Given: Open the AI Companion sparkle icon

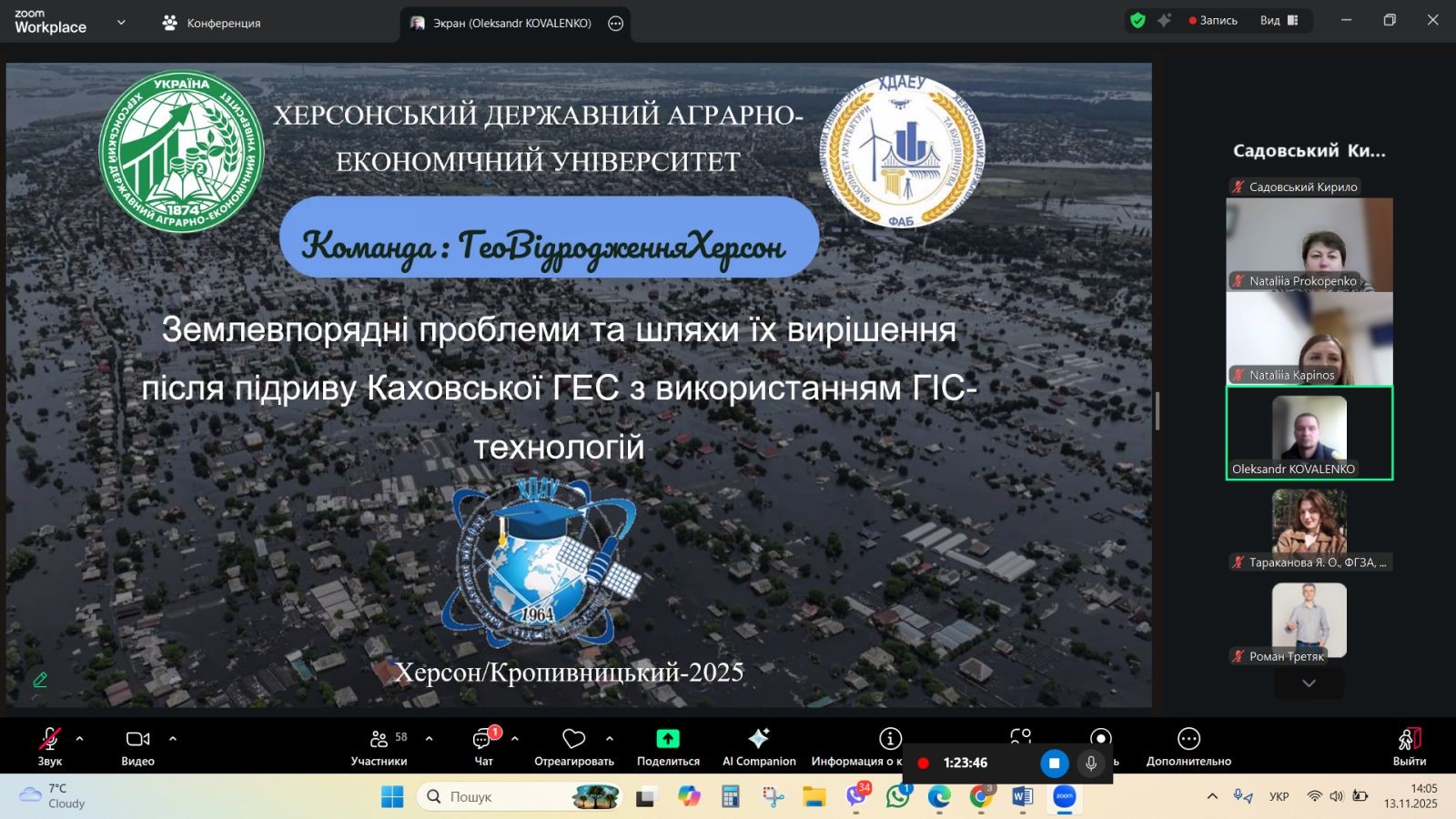Looking at the screenshot, I should 758,739.
